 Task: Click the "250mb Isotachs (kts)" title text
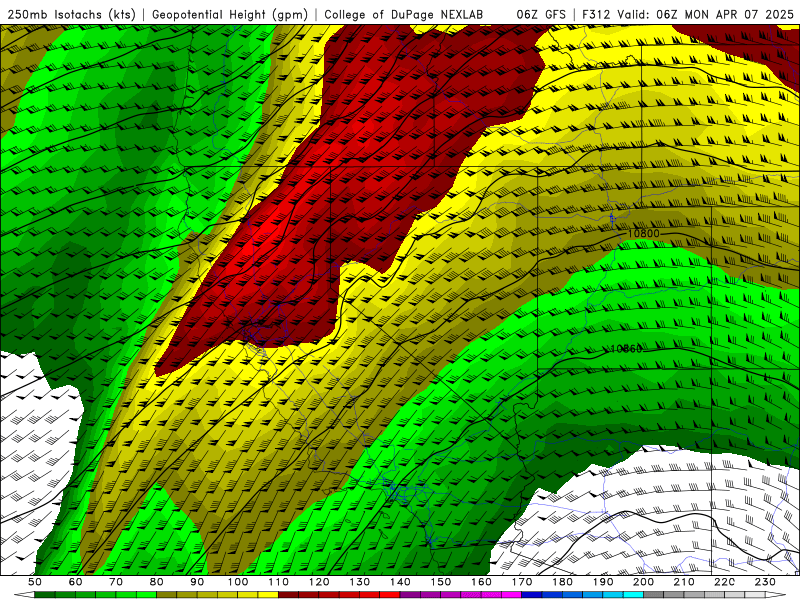(71, 14)
